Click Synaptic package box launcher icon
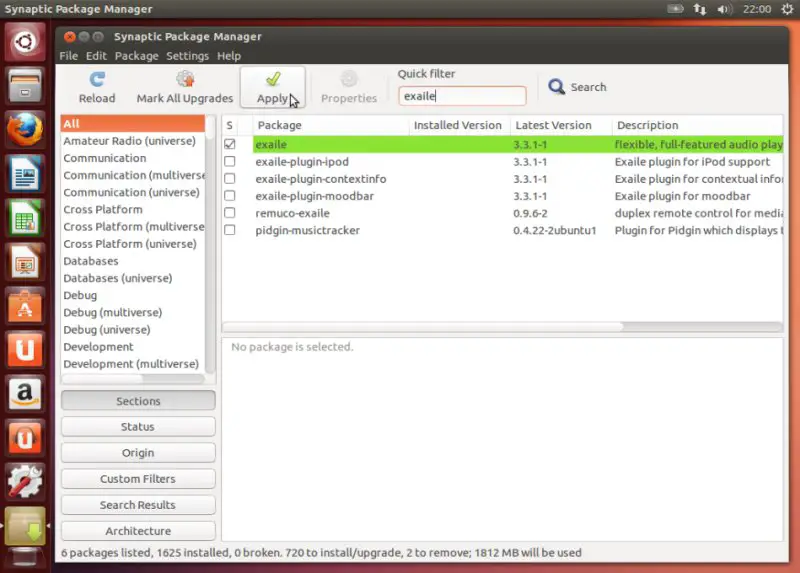This screenshot has width=800, height=573. point(24,526)
